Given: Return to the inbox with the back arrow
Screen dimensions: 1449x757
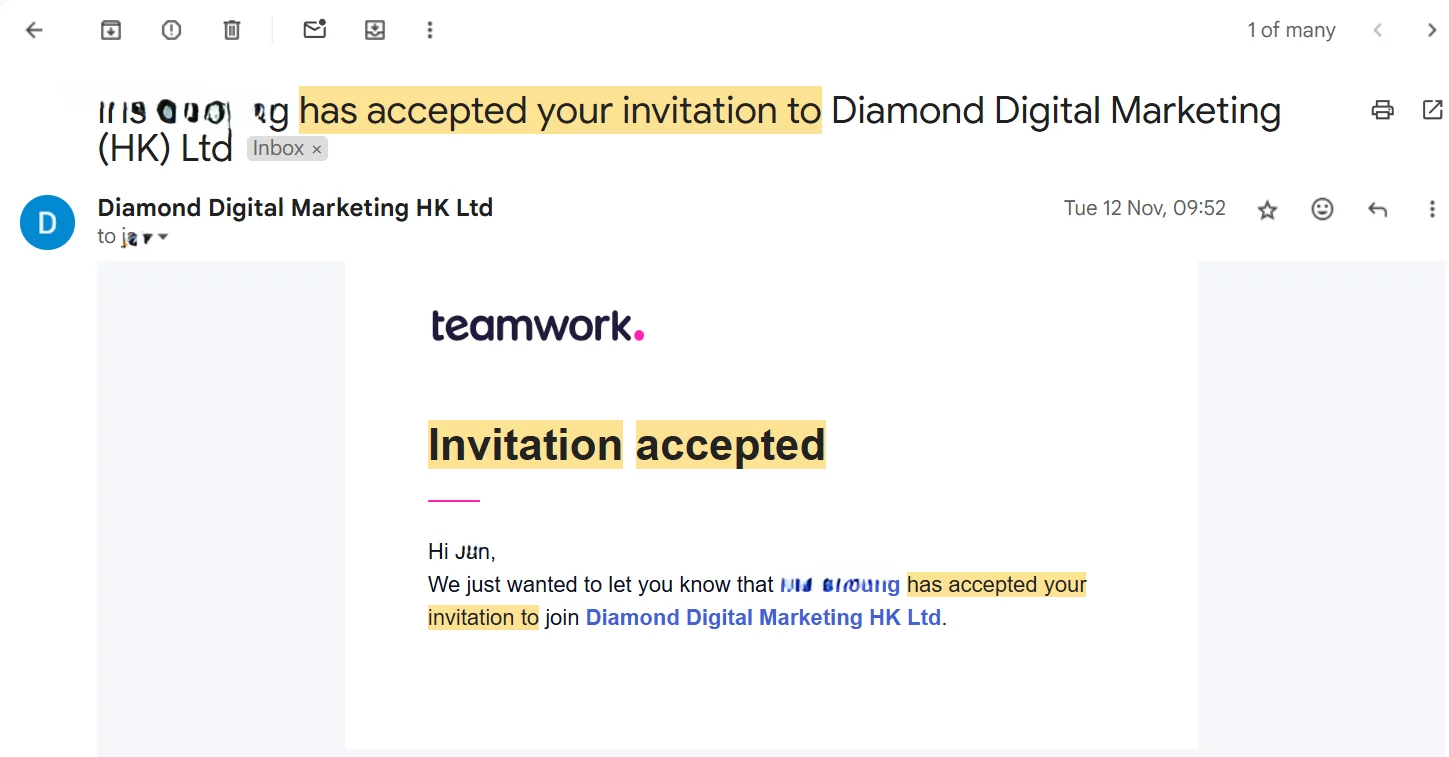Looking at the screenshot, I should pyautogui.click(x=34, y=30).
